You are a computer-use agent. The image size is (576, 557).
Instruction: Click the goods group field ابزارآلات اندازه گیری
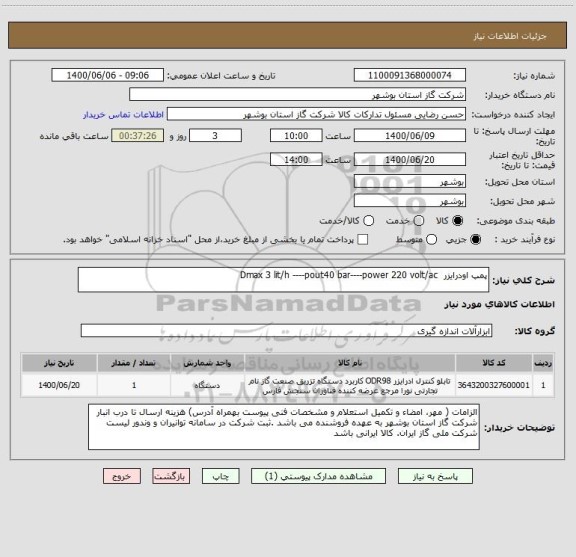(286, 331)
